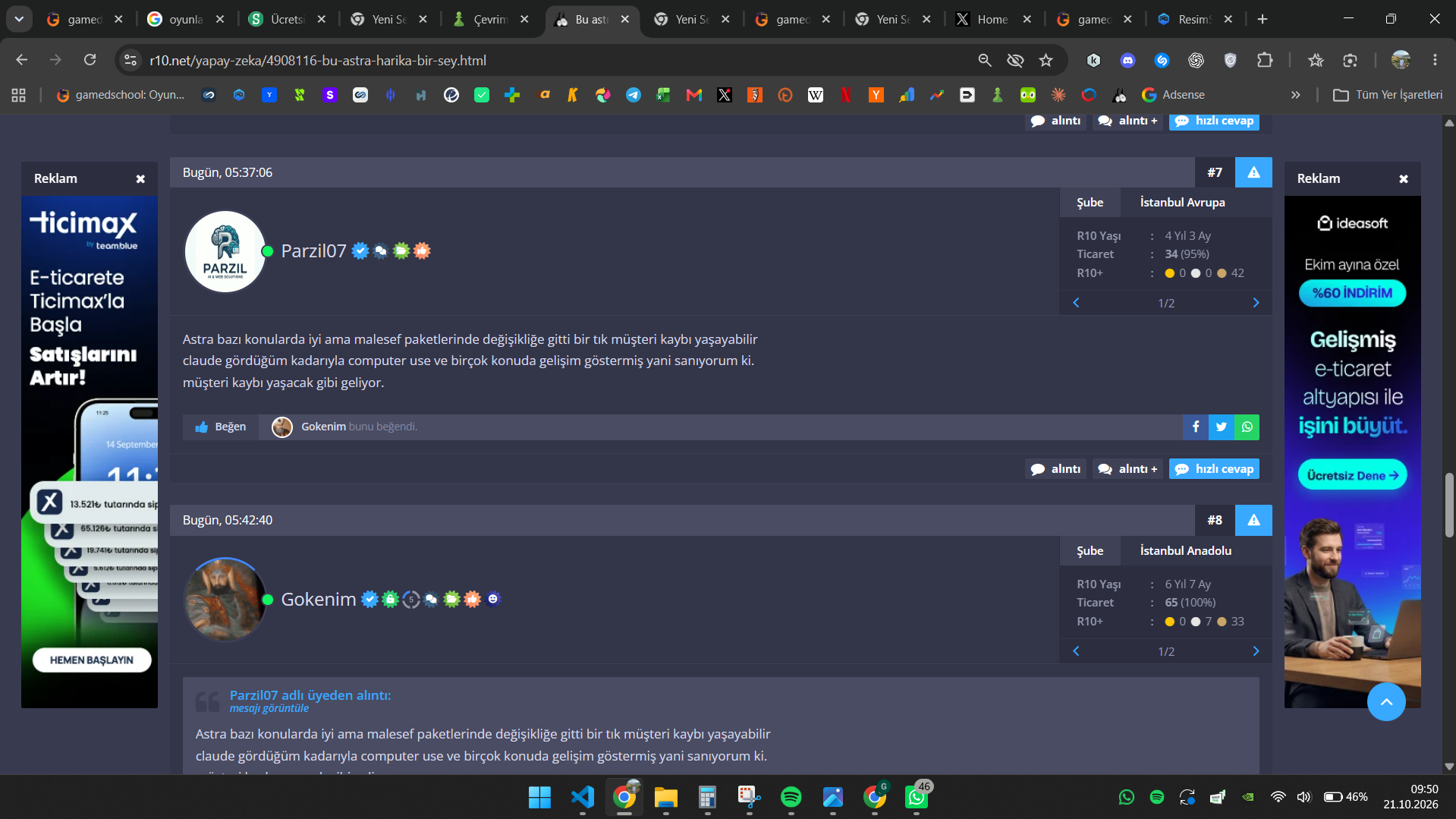Viewport: 1456px width, 819px height.
Task: Open WhatsApp from the taskbar
Action: pyautogui.click(x=916, y=797)
